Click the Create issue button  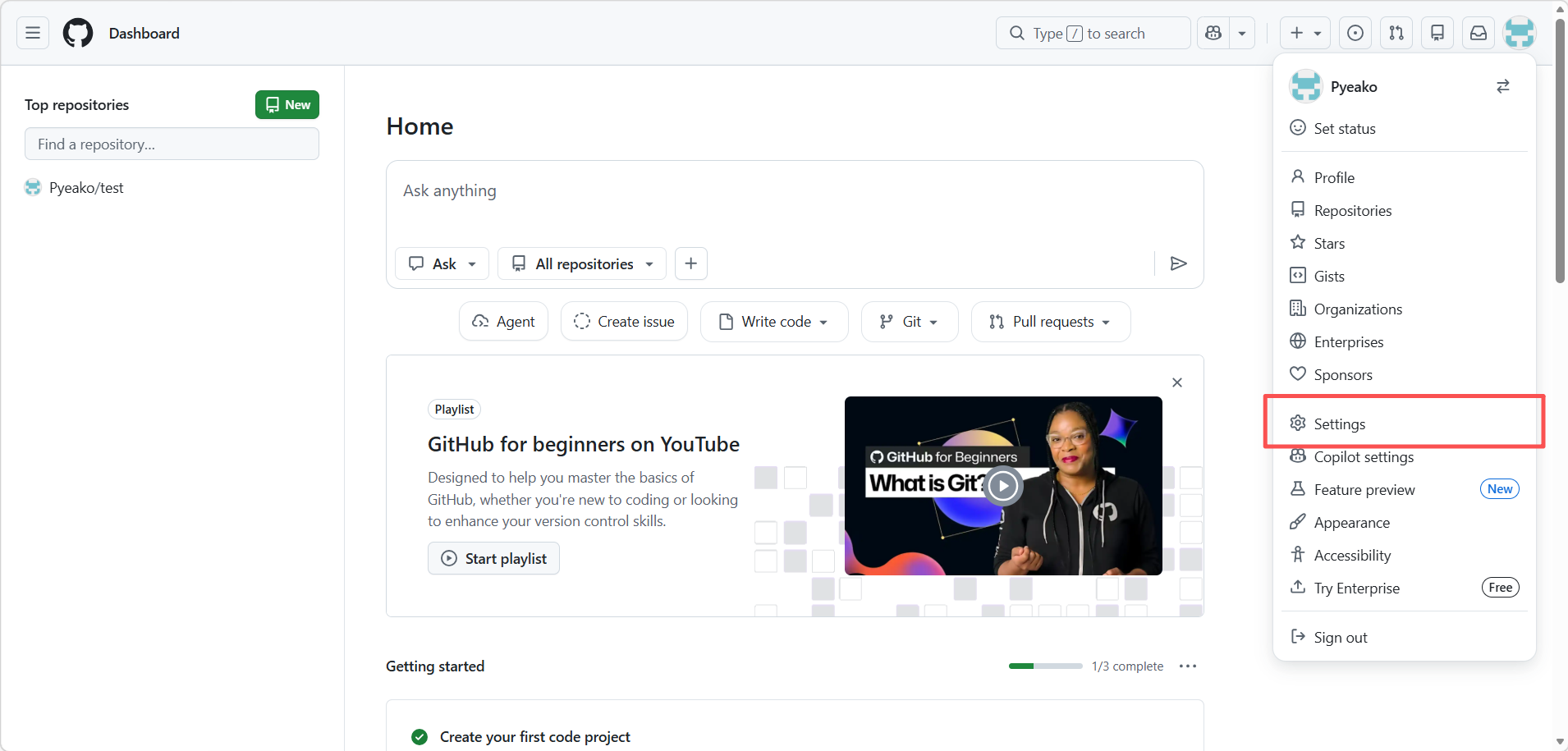click(x=624, y=322)
